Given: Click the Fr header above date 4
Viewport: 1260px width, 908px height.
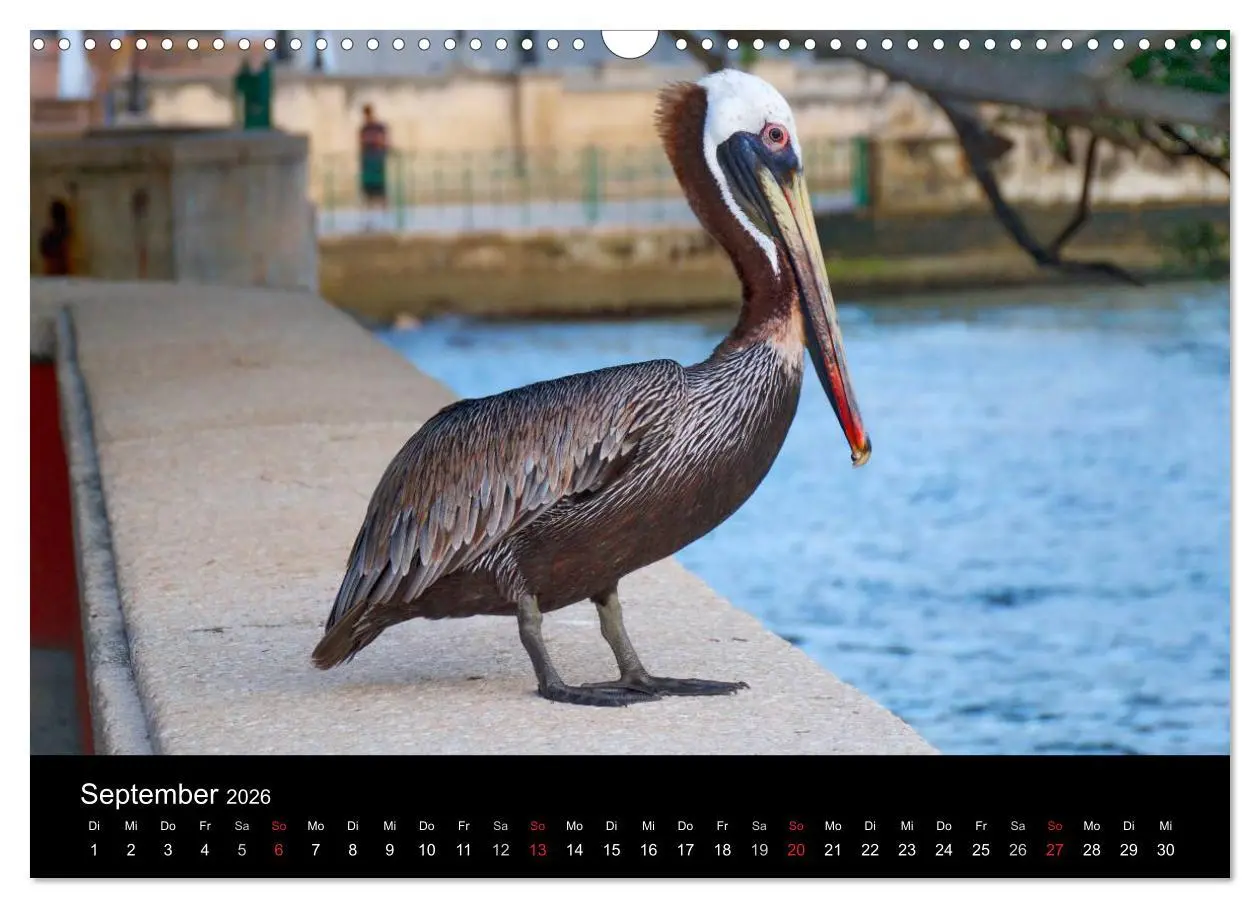Looking at the screenshot, I should (204, 826).
